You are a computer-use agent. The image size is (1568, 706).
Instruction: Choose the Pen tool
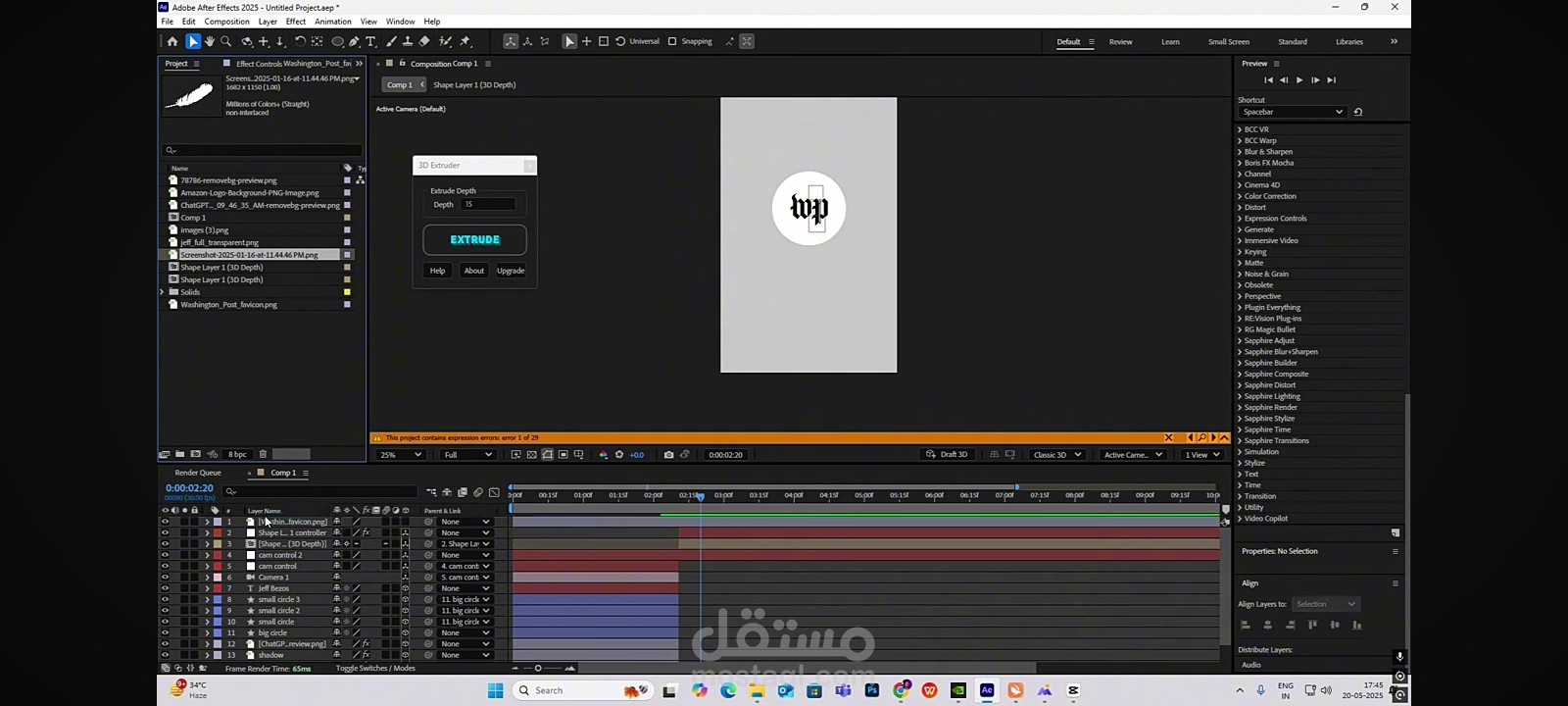tap(354, 41)
